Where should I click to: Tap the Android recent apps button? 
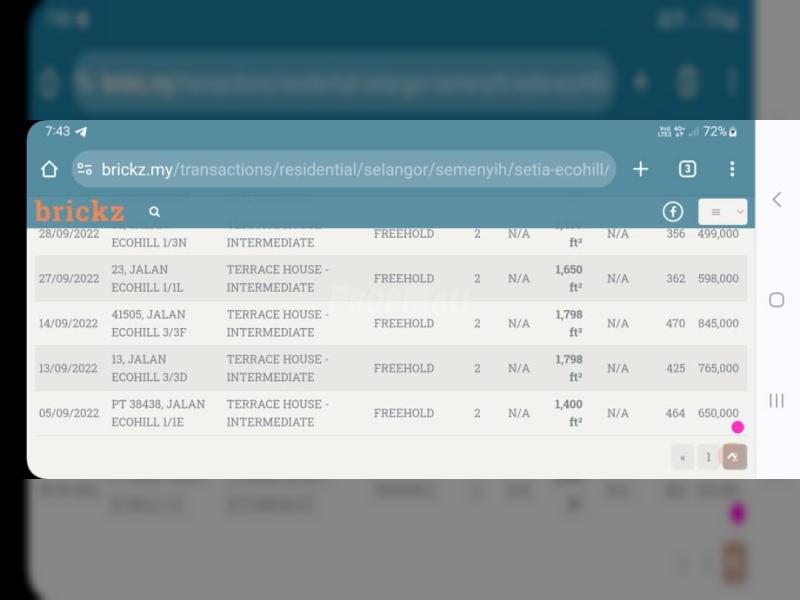coord(777,400)
